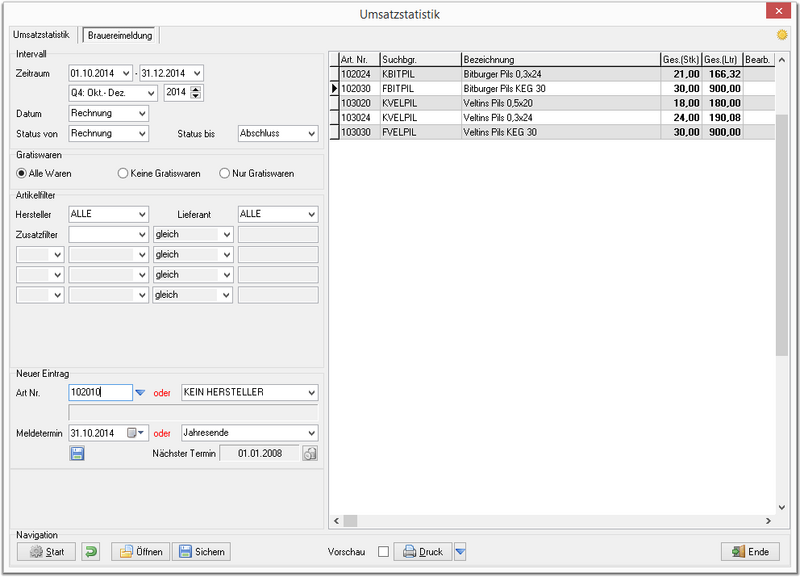Click the Art. Nr. column header

tap(360, 60)
